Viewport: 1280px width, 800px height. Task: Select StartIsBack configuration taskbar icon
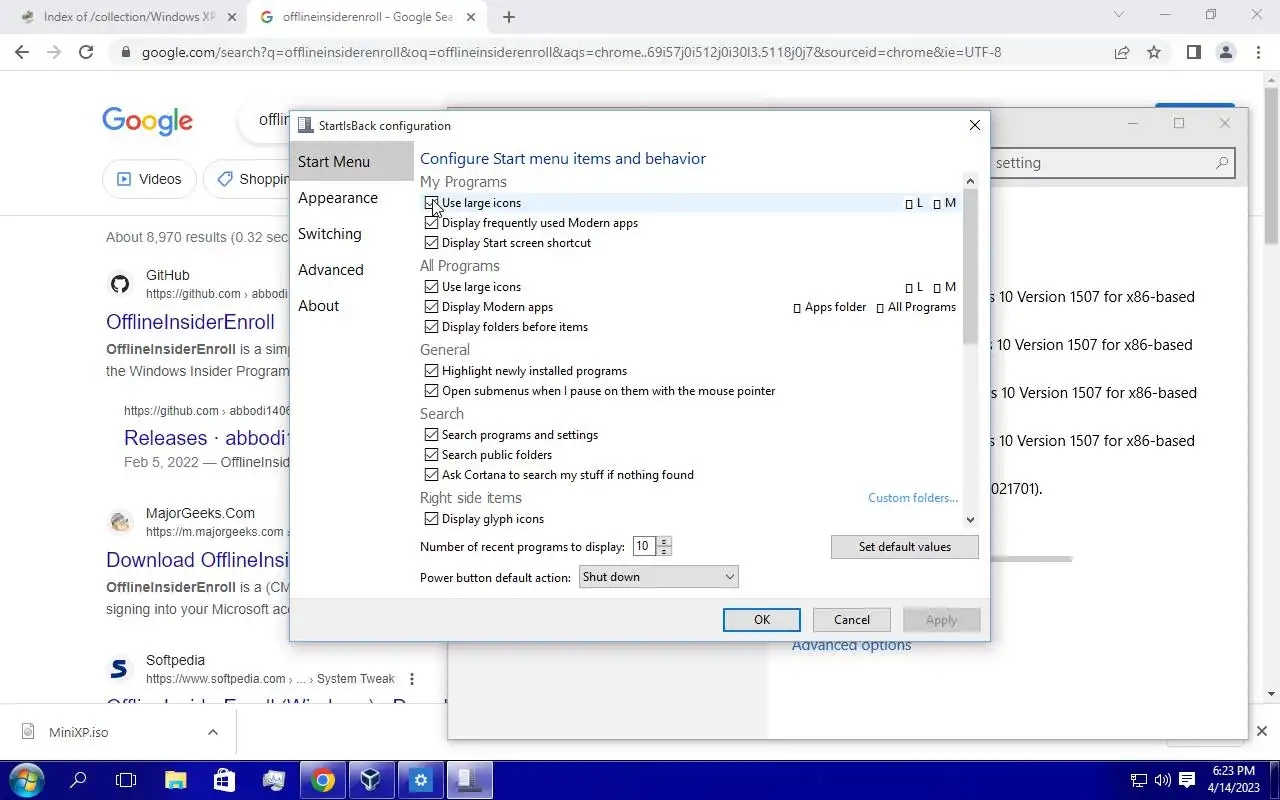pos(468,780)
